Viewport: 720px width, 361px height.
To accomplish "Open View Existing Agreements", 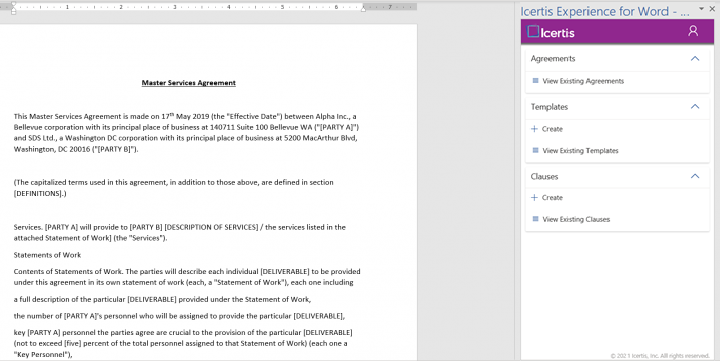I will click(x=583, y=81).
